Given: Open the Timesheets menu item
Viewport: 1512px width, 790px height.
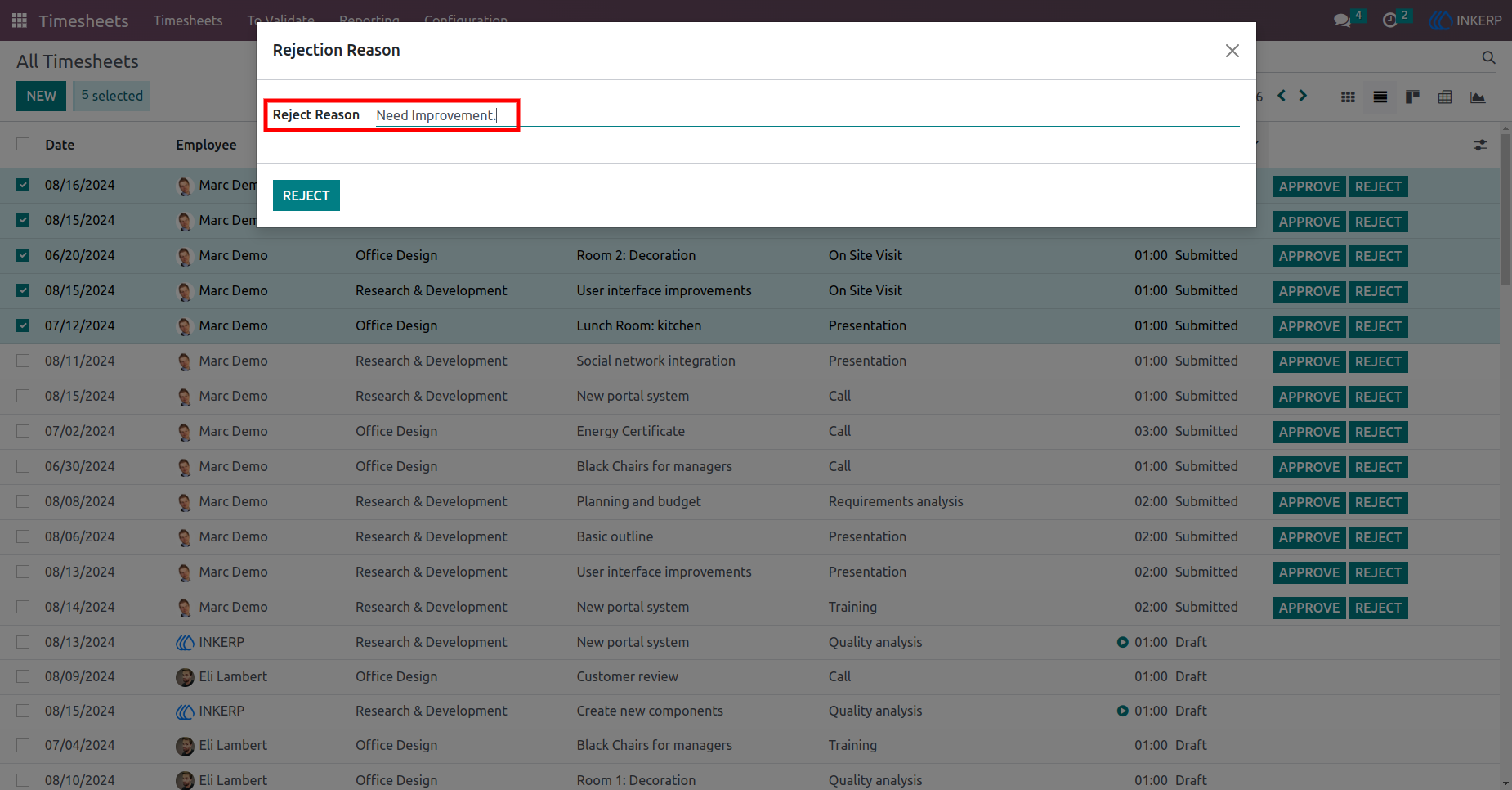Looking at the screenshot, I should (188, 20).
